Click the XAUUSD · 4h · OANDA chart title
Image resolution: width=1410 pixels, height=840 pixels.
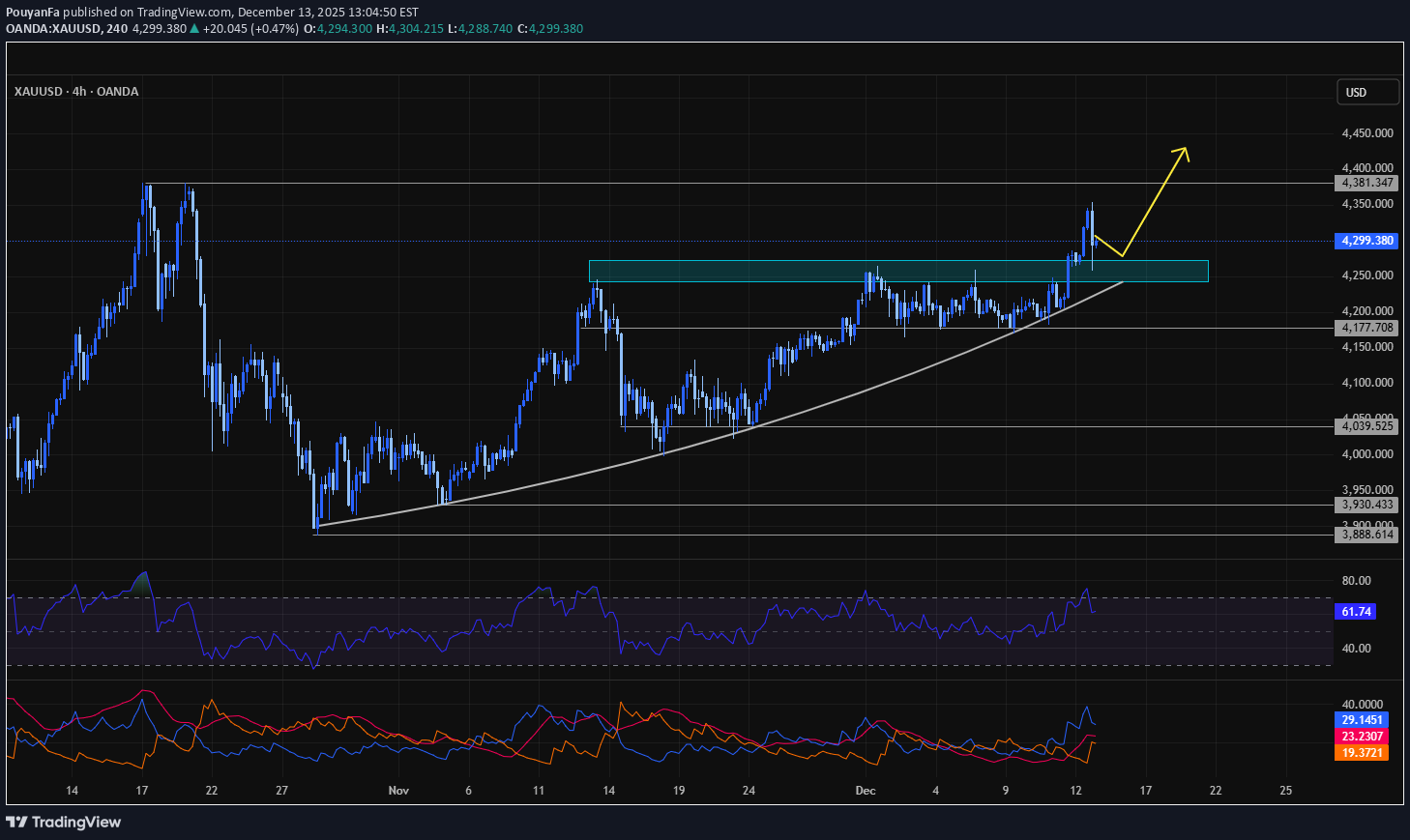click(x=76, y=92)
